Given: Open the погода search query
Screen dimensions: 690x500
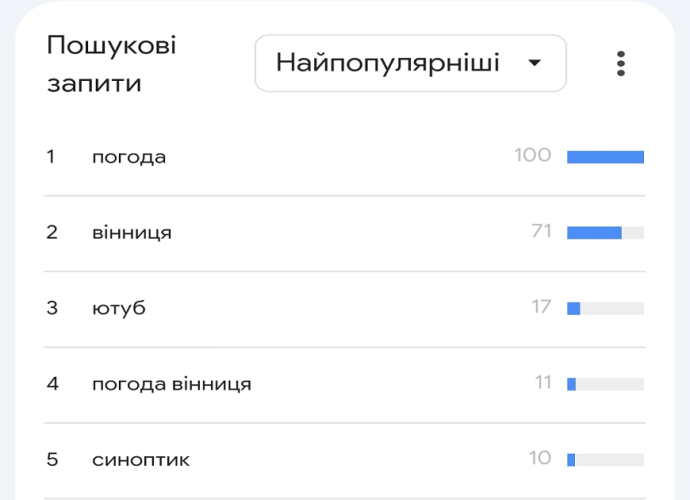Looking at the screenshot, I should pyautogui.click(x=129, y=157).
